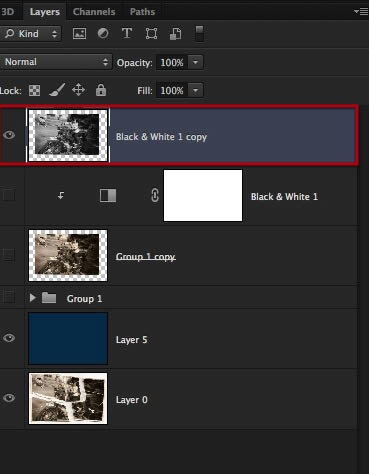
Task: Hide the Black & White 1 copy layer
Action: coord(9,135)
